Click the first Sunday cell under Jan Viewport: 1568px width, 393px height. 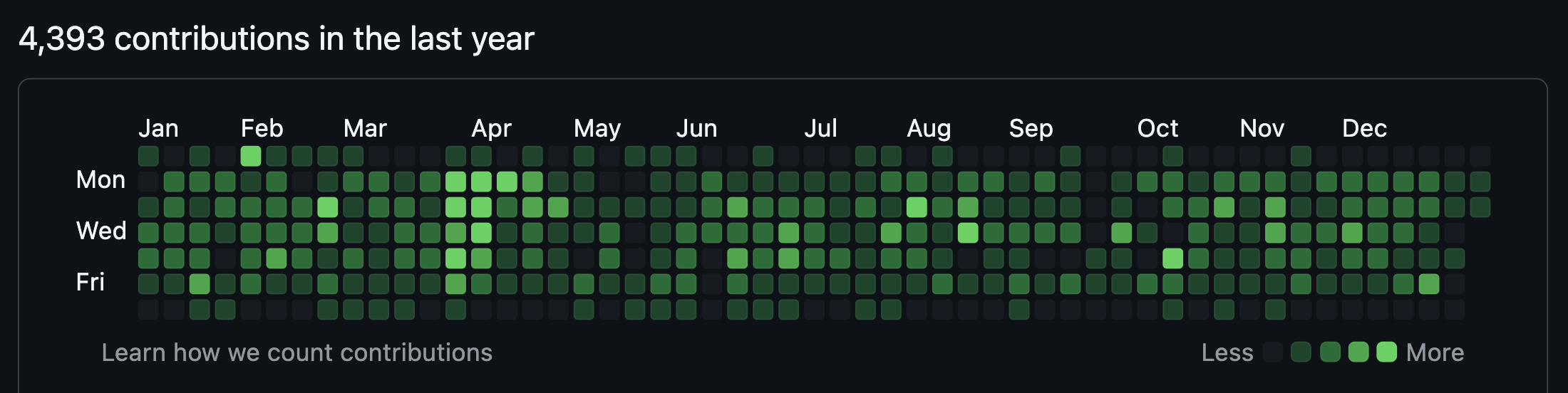(148, 156)
